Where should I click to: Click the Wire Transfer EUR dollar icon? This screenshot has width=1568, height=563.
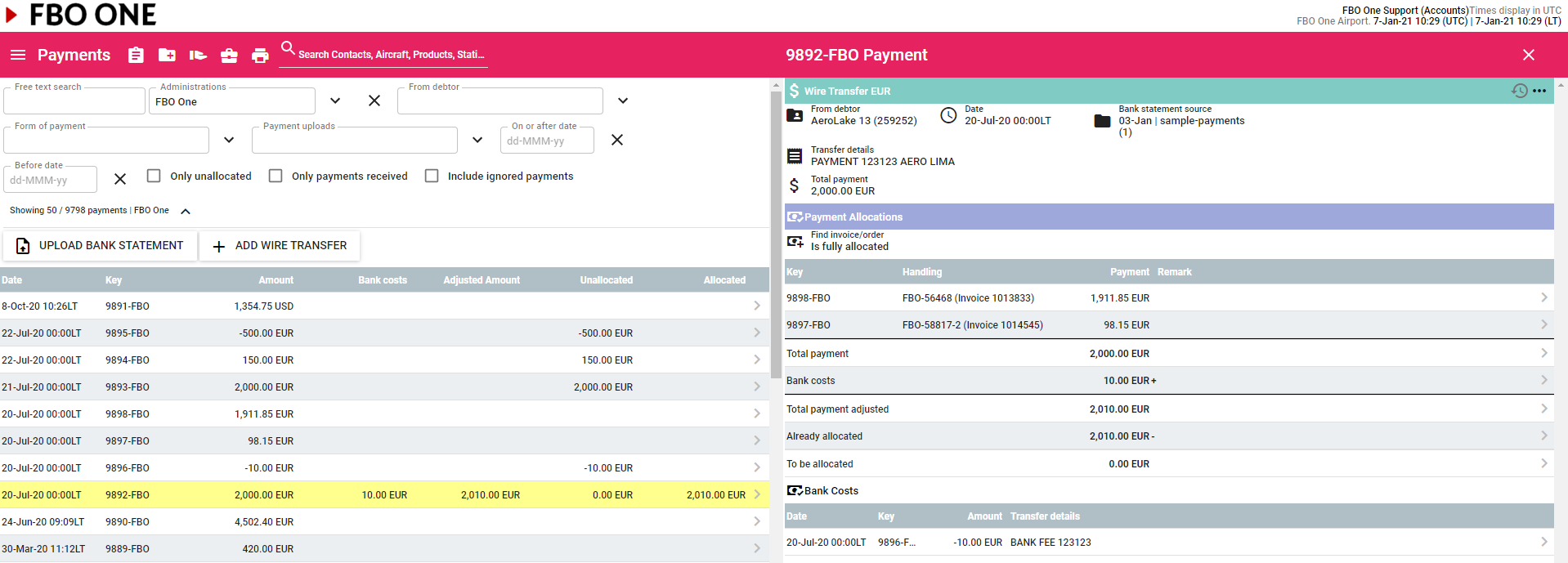[x=794, y=91]
